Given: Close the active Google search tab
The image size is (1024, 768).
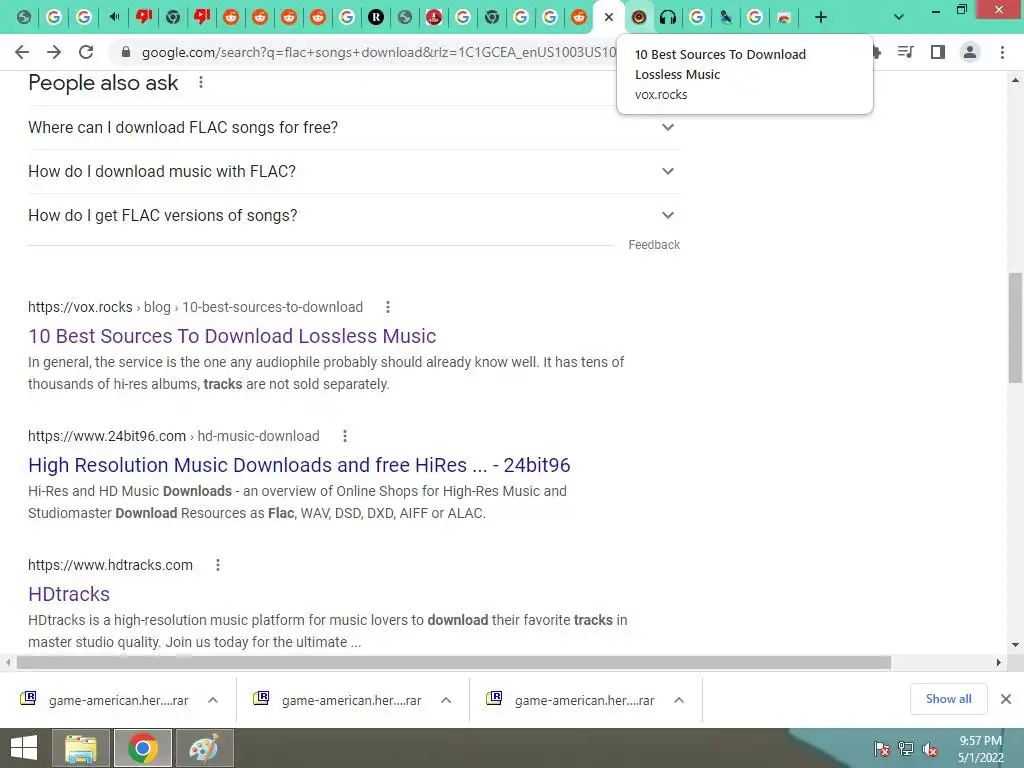Looking at the screenshot, I should [609, 18].
